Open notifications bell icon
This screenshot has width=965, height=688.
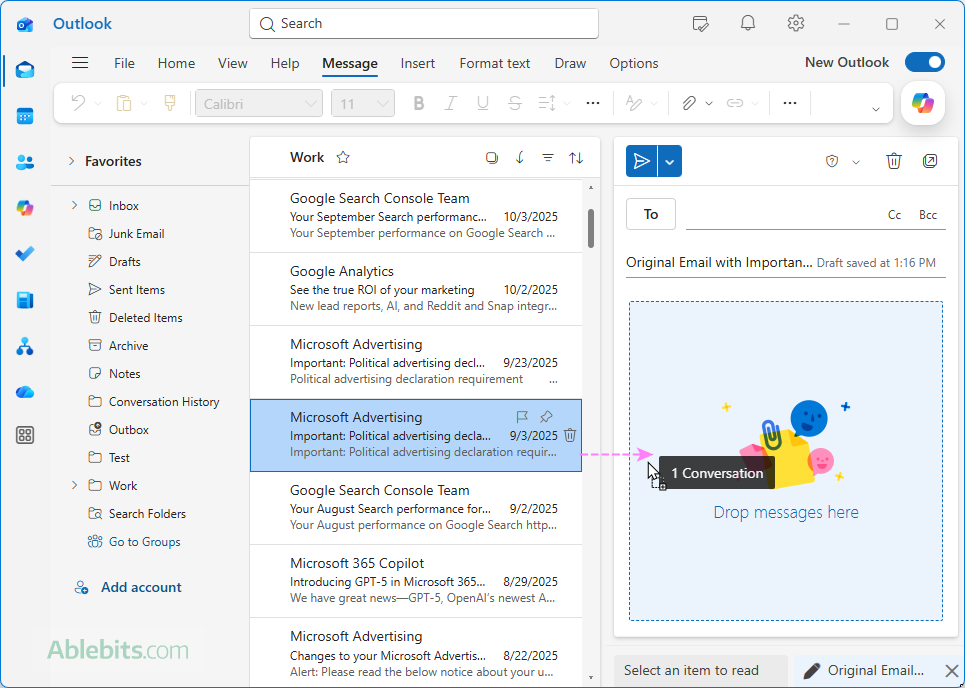click(747, 24)
